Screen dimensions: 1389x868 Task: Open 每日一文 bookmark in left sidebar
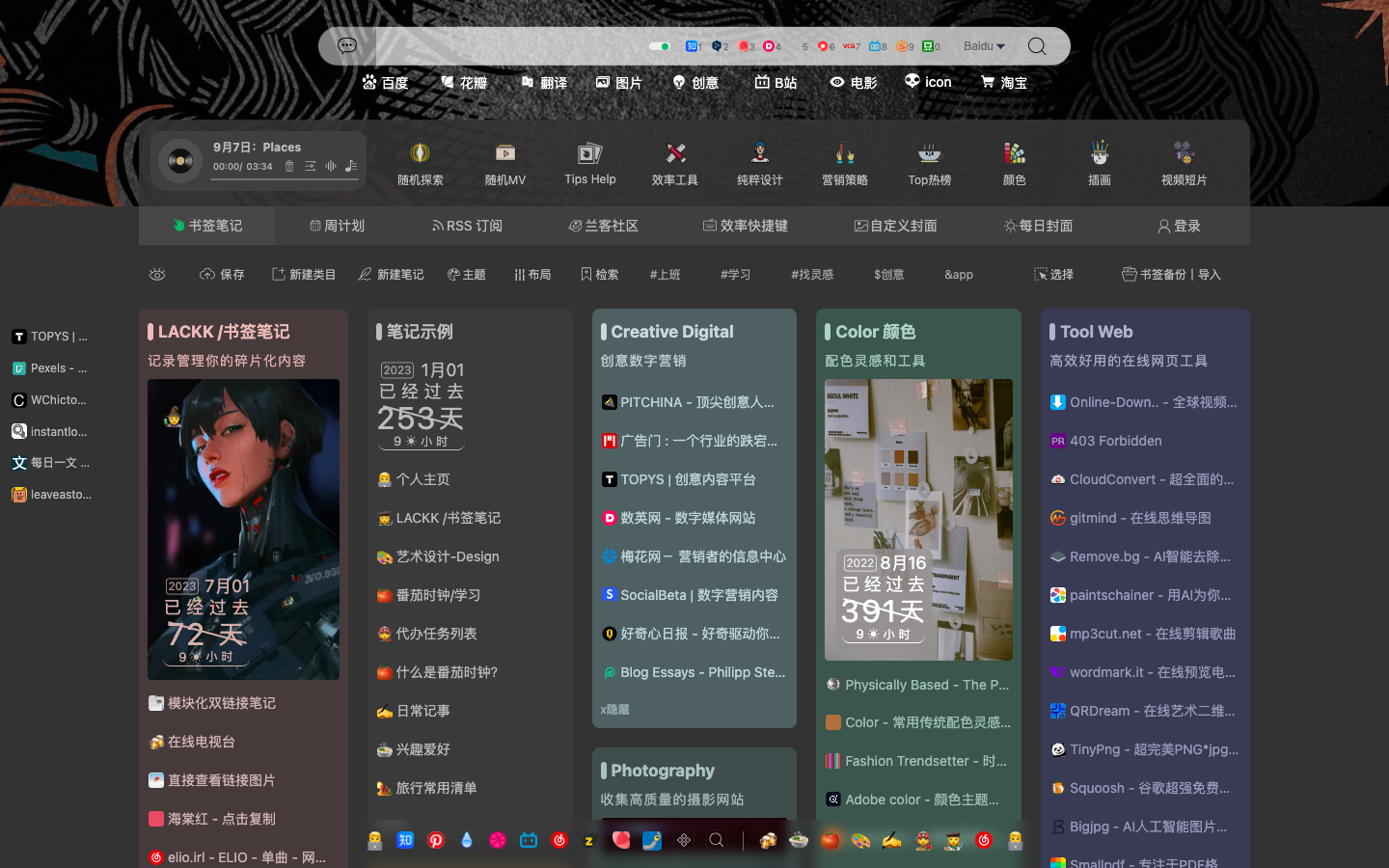pyautogui.click(x=50, y=463)
